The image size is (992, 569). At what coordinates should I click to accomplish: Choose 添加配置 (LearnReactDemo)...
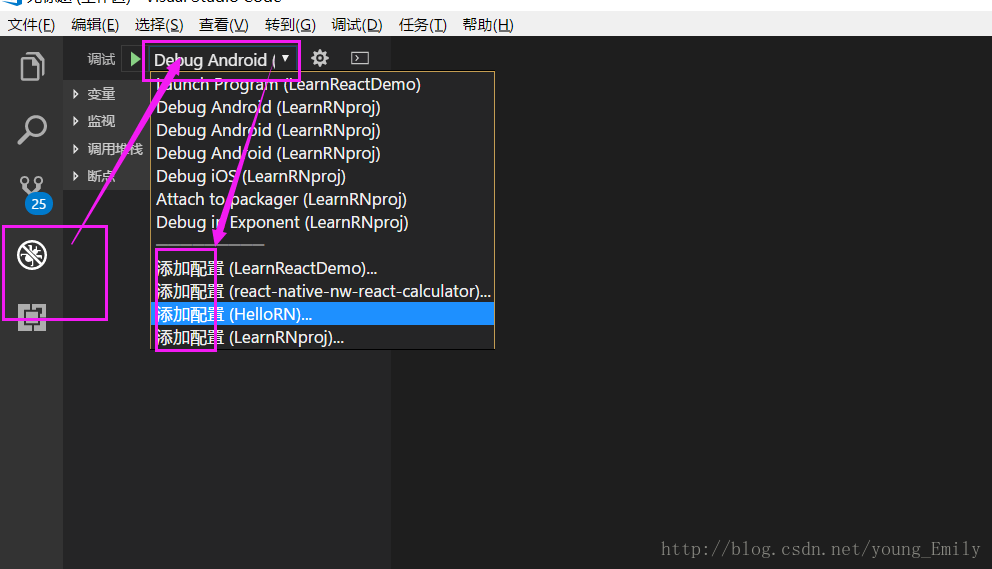(323, 268)
